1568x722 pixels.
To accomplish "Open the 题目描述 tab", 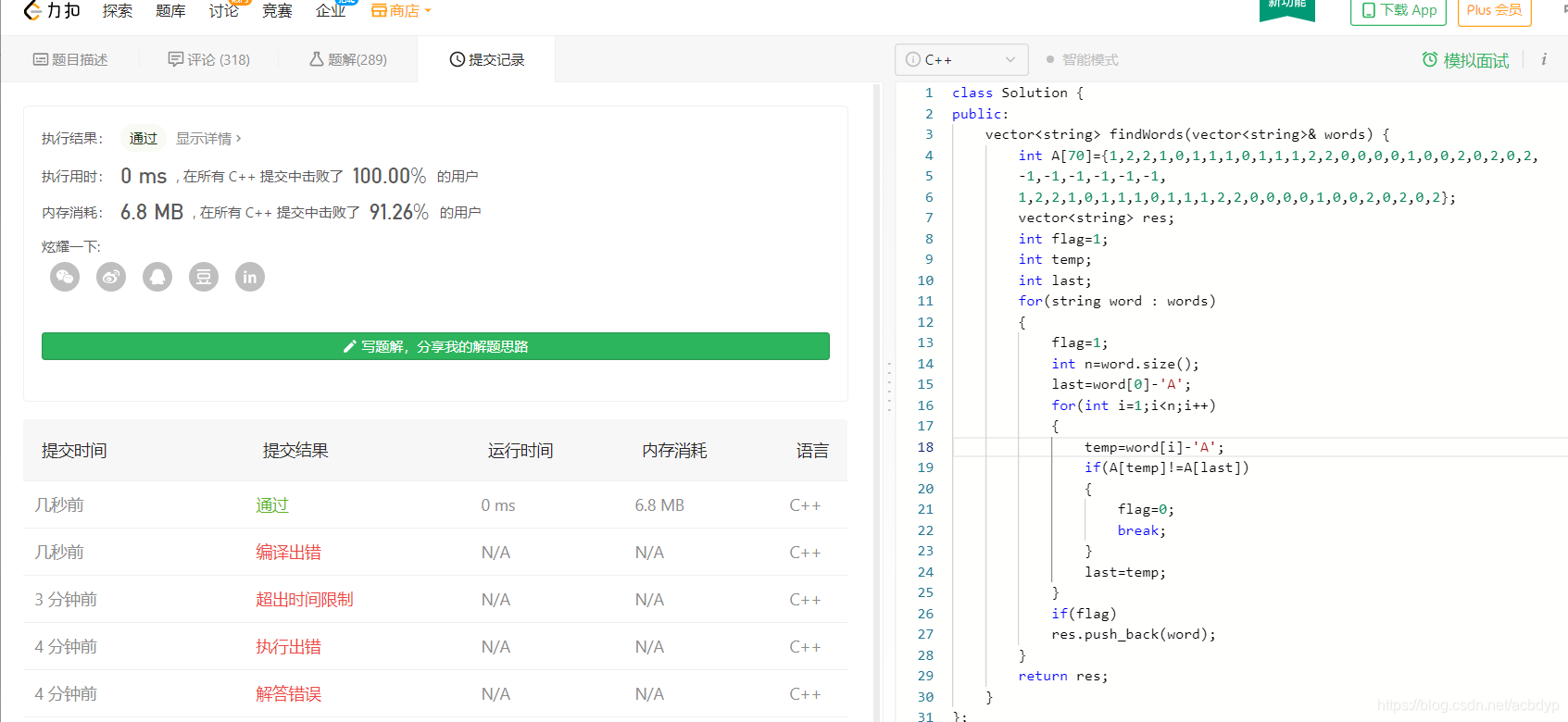I will click(x=70, y=59).
